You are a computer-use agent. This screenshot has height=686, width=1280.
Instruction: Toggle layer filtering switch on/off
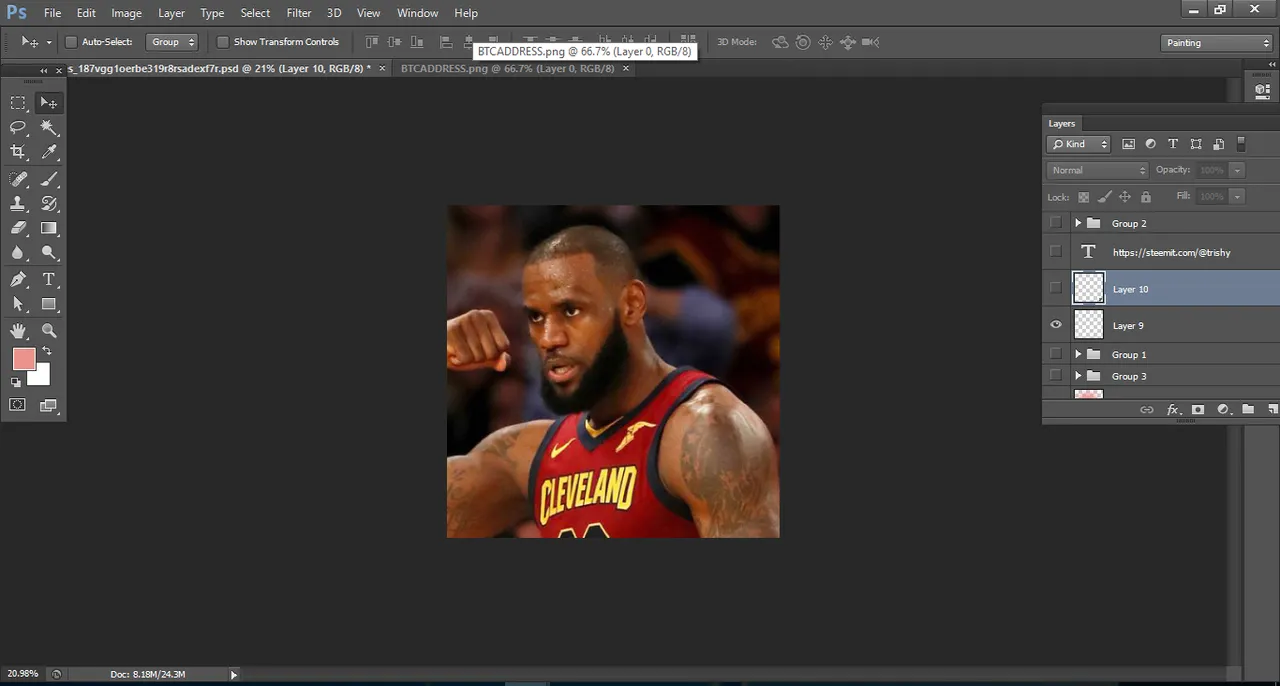1241,144
